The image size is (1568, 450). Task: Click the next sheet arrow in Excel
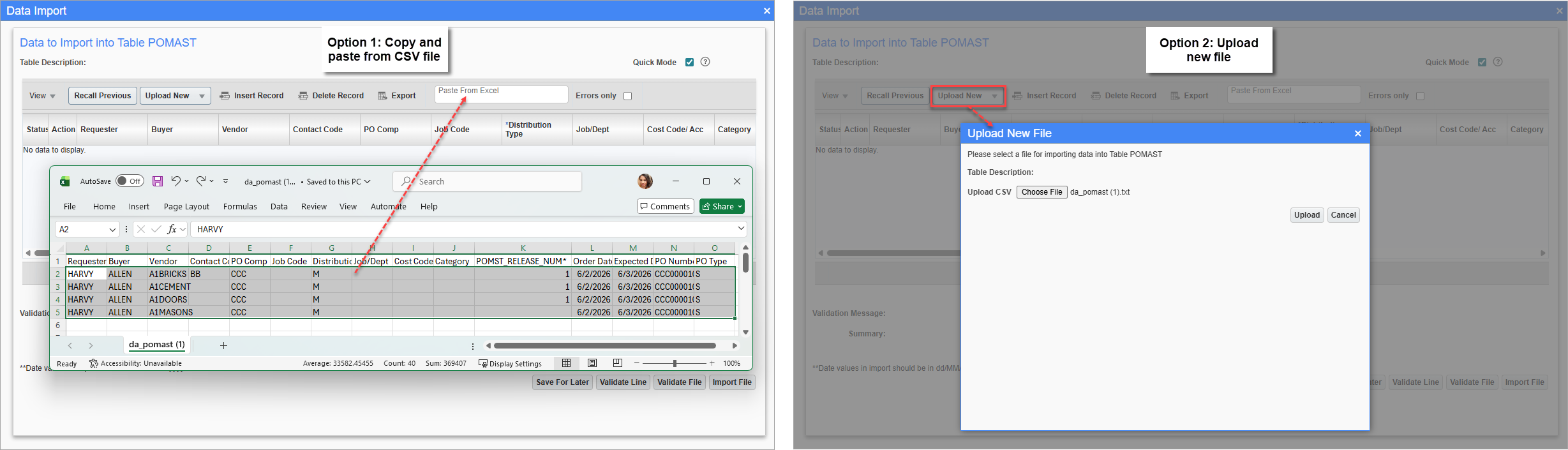point(91,345)
